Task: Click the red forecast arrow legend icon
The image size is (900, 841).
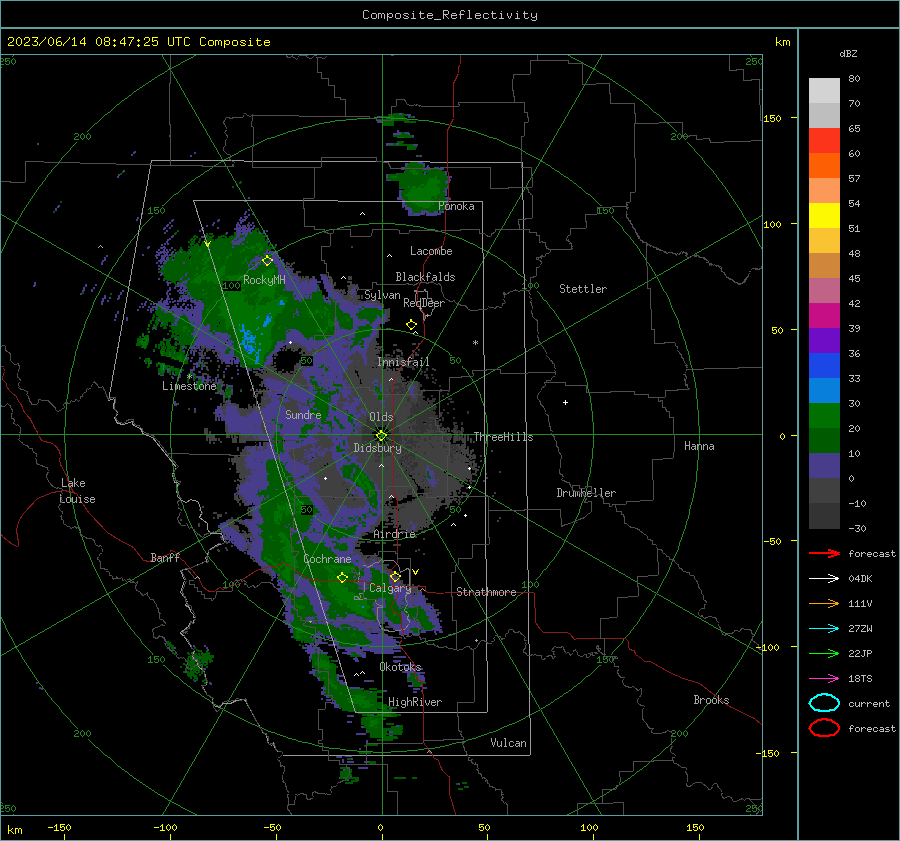Action: pos(824,553)
